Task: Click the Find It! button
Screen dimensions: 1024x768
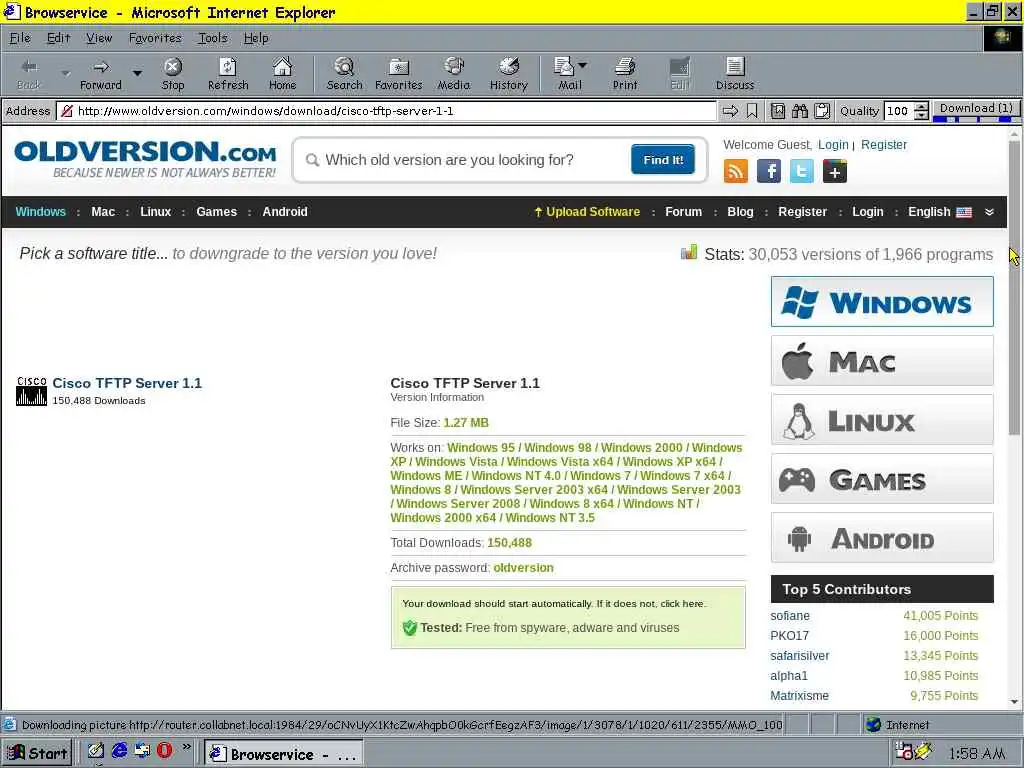Action: (663, 160)
